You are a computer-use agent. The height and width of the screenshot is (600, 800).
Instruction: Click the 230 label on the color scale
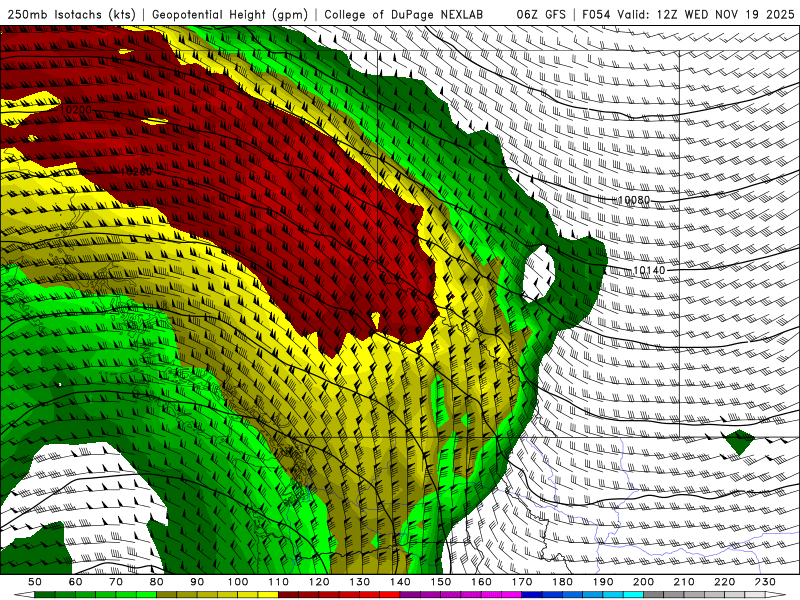coord(765,582)
